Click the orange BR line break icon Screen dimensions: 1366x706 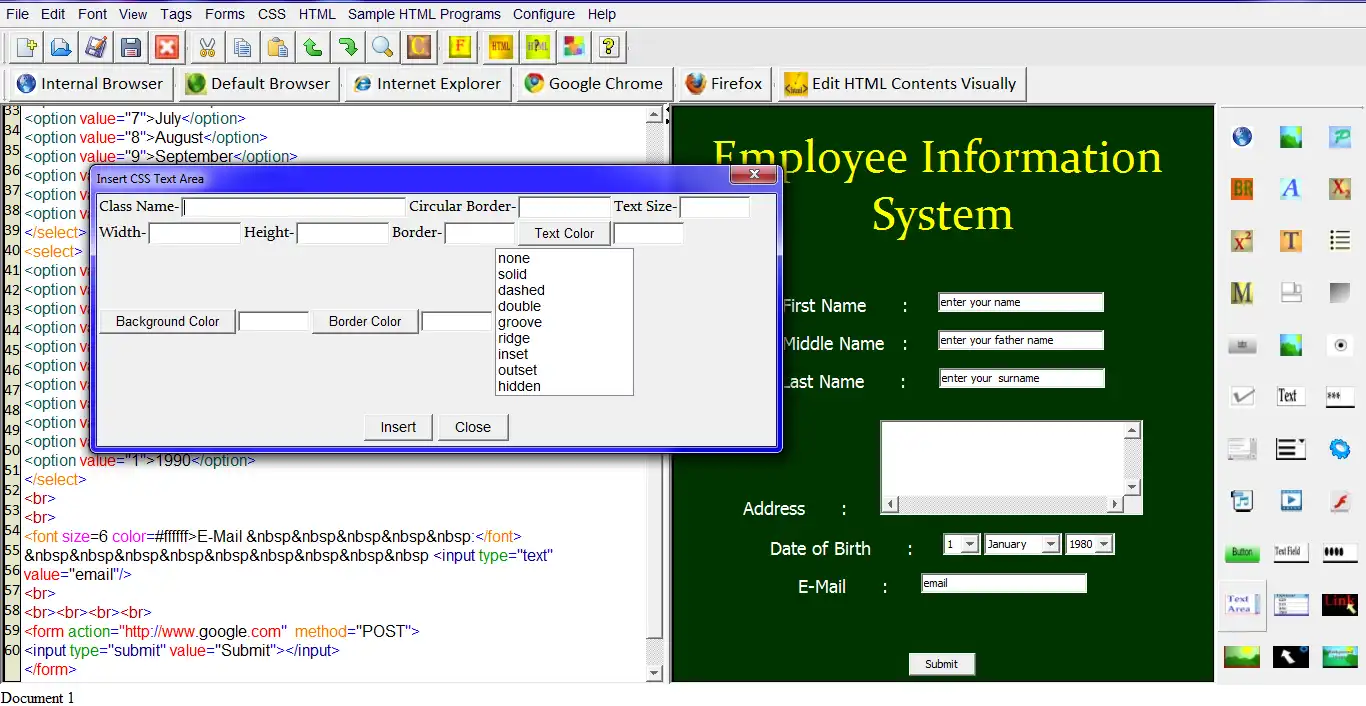click(1242, 188)
